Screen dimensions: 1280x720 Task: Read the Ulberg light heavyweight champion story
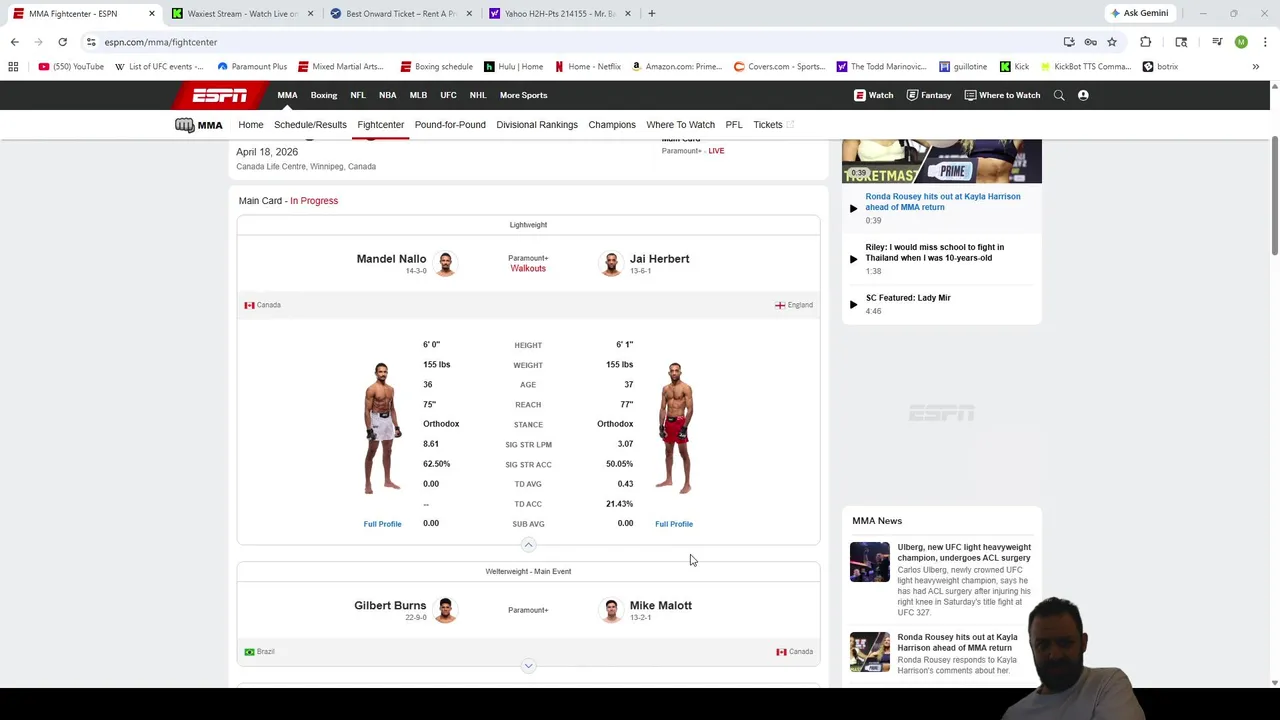point(964,552)
